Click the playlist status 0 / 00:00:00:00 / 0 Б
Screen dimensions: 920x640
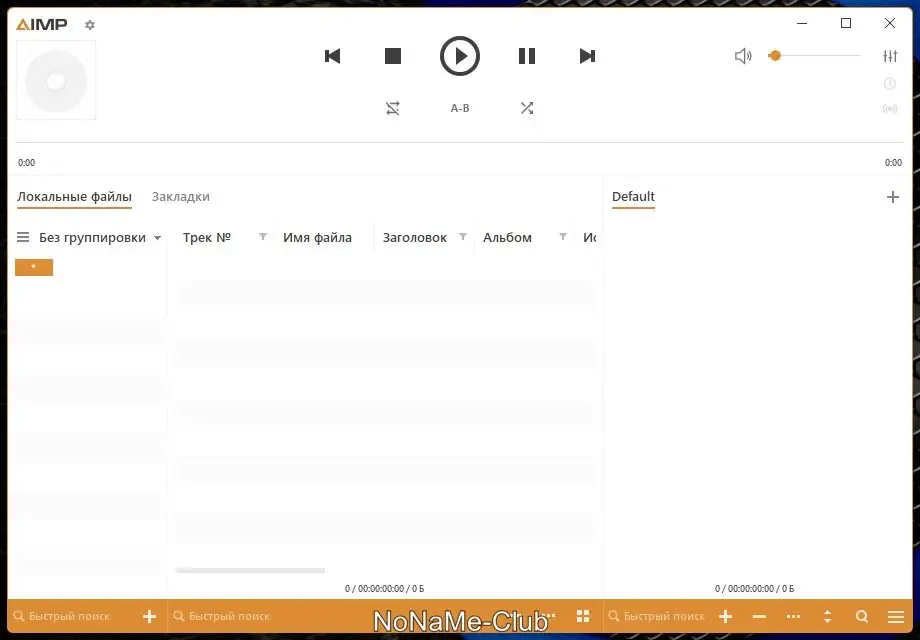coord(755,588)
